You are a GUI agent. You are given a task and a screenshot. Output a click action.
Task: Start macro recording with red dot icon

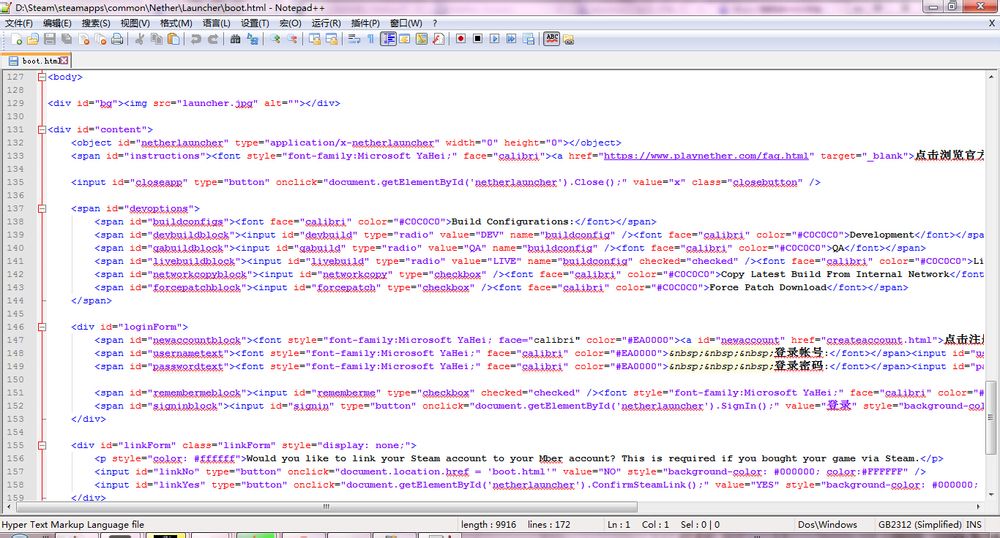point(461,40)
